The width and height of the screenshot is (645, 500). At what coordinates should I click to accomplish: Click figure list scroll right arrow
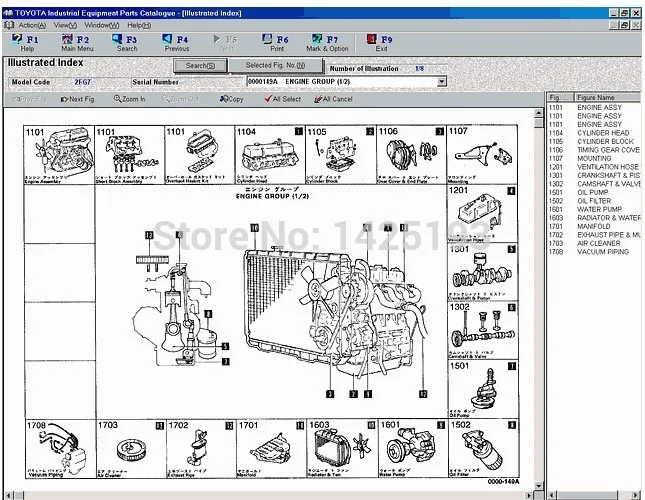pos(636,495)
